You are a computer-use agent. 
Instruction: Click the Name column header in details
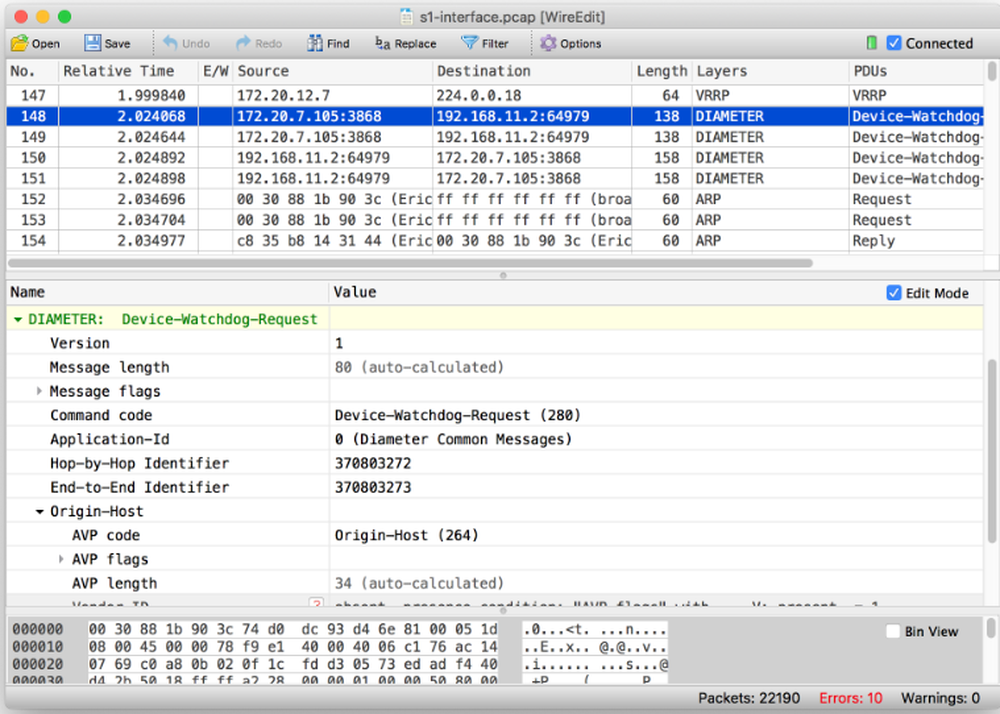point(168,293)
